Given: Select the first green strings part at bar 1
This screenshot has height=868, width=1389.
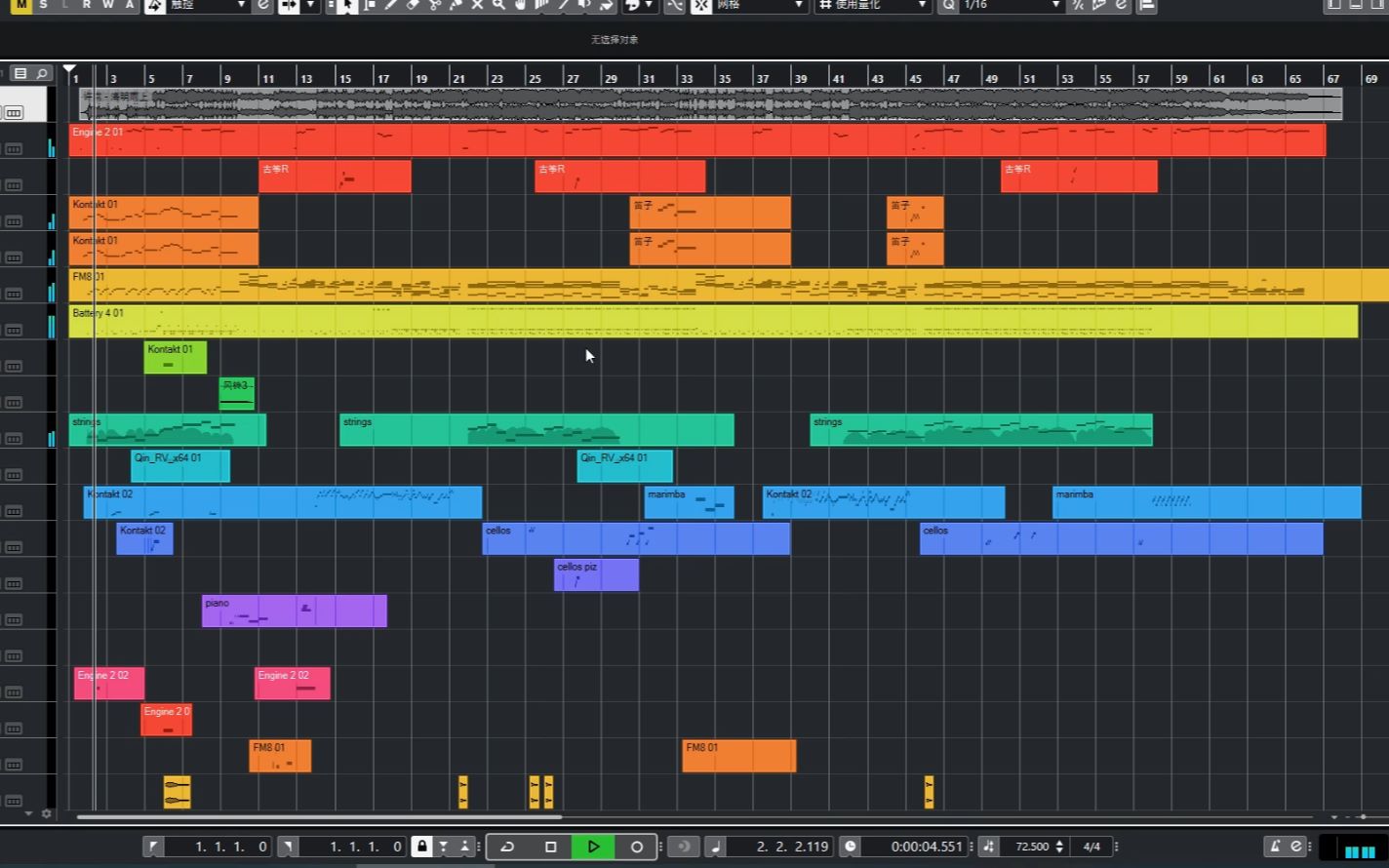Looking at the screenshot, I should coord(167,429).
